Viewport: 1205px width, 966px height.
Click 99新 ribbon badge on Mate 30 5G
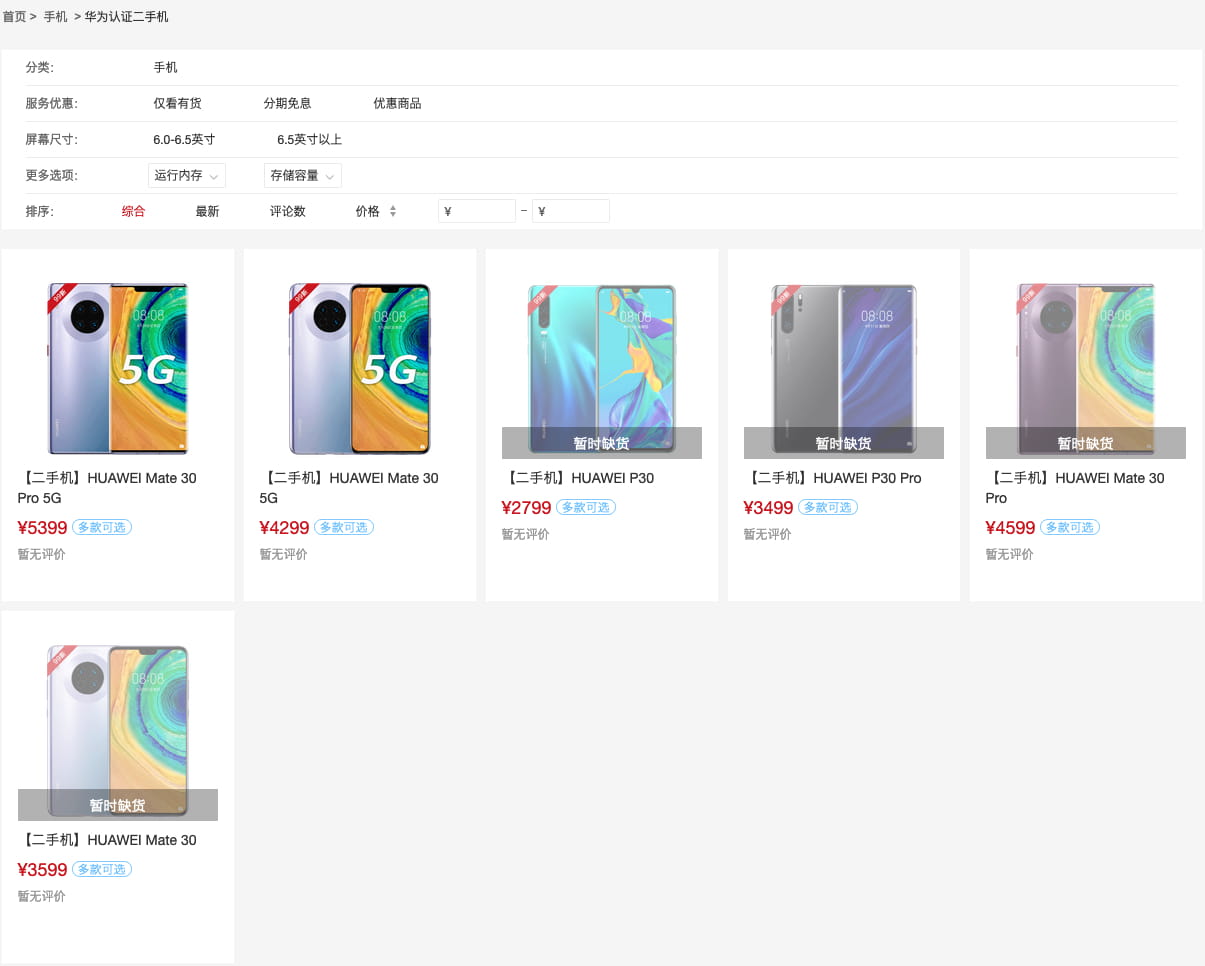click(302, 296)
